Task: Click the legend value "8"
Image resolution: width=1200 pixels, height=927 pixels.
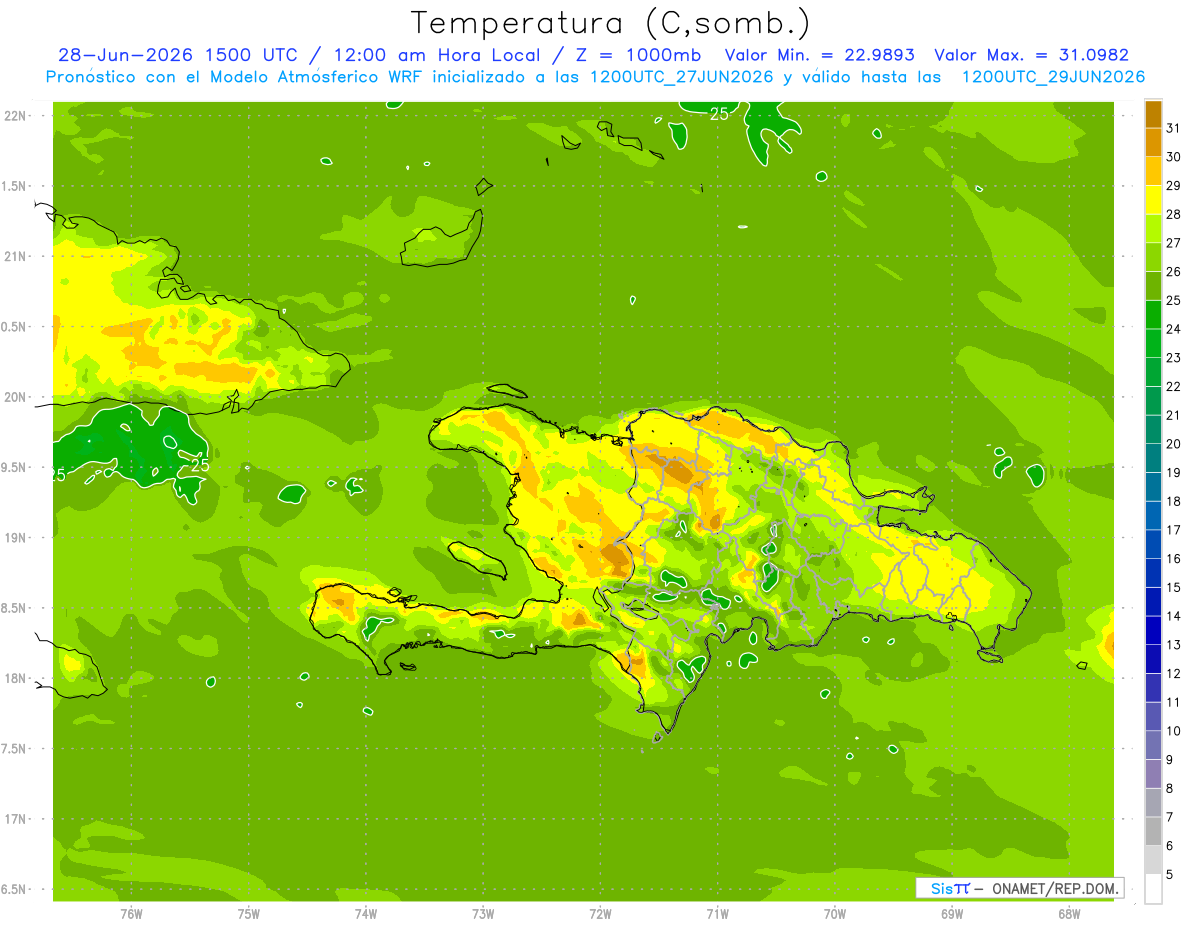Action: point(1170,789)
